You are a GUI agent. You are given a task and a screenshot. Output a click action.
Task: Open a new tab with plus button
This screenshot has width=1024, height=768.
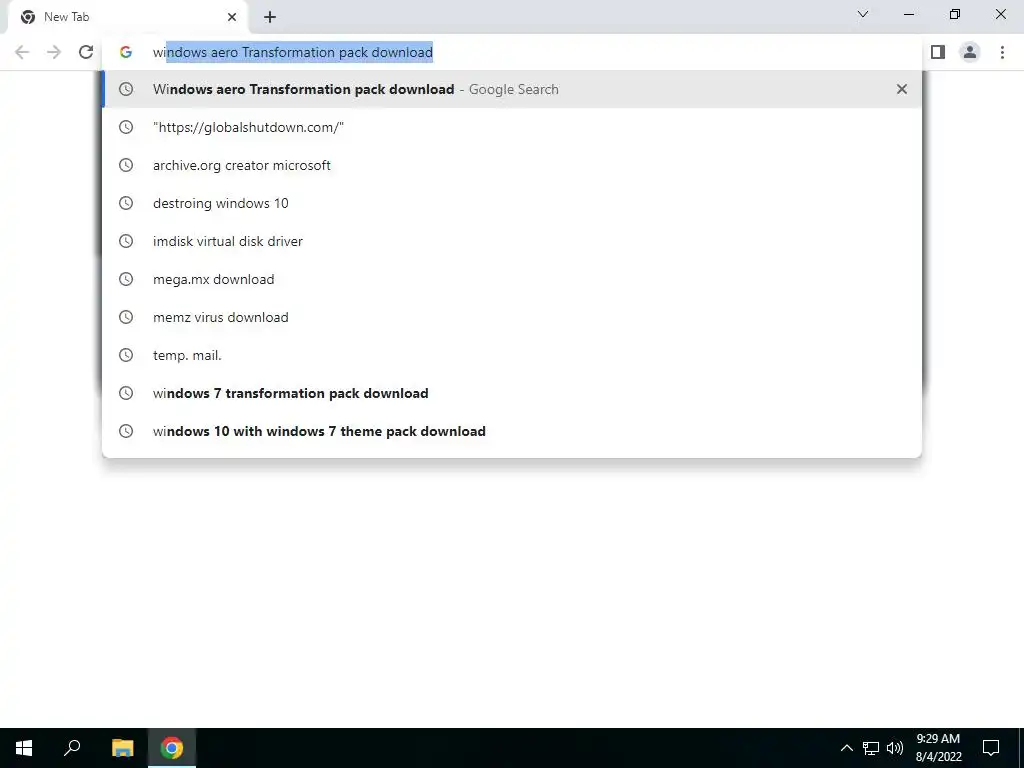tap(270, 17)
